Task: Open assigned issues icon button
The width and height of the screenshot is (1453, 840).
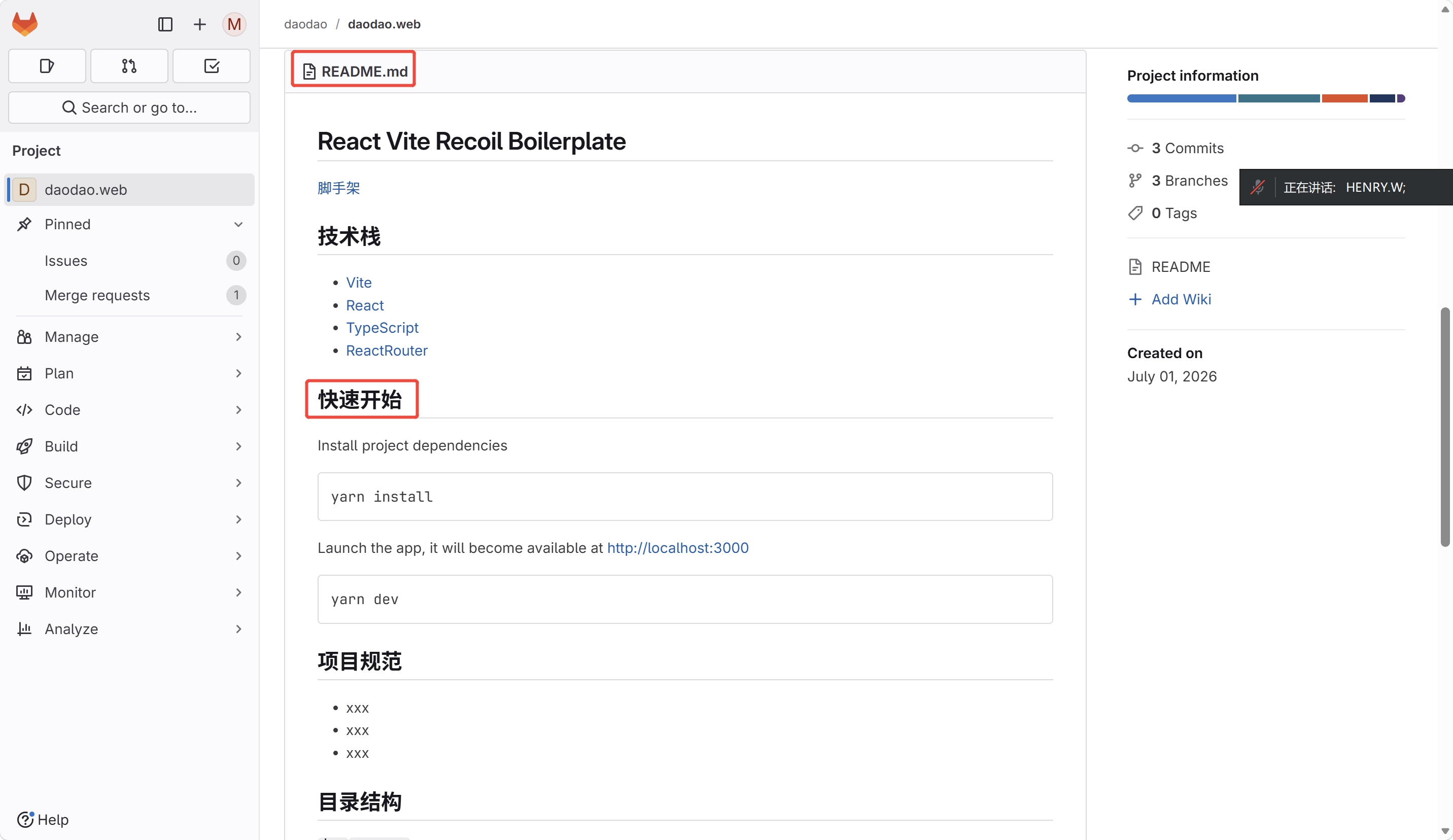Action: point(47,66)
